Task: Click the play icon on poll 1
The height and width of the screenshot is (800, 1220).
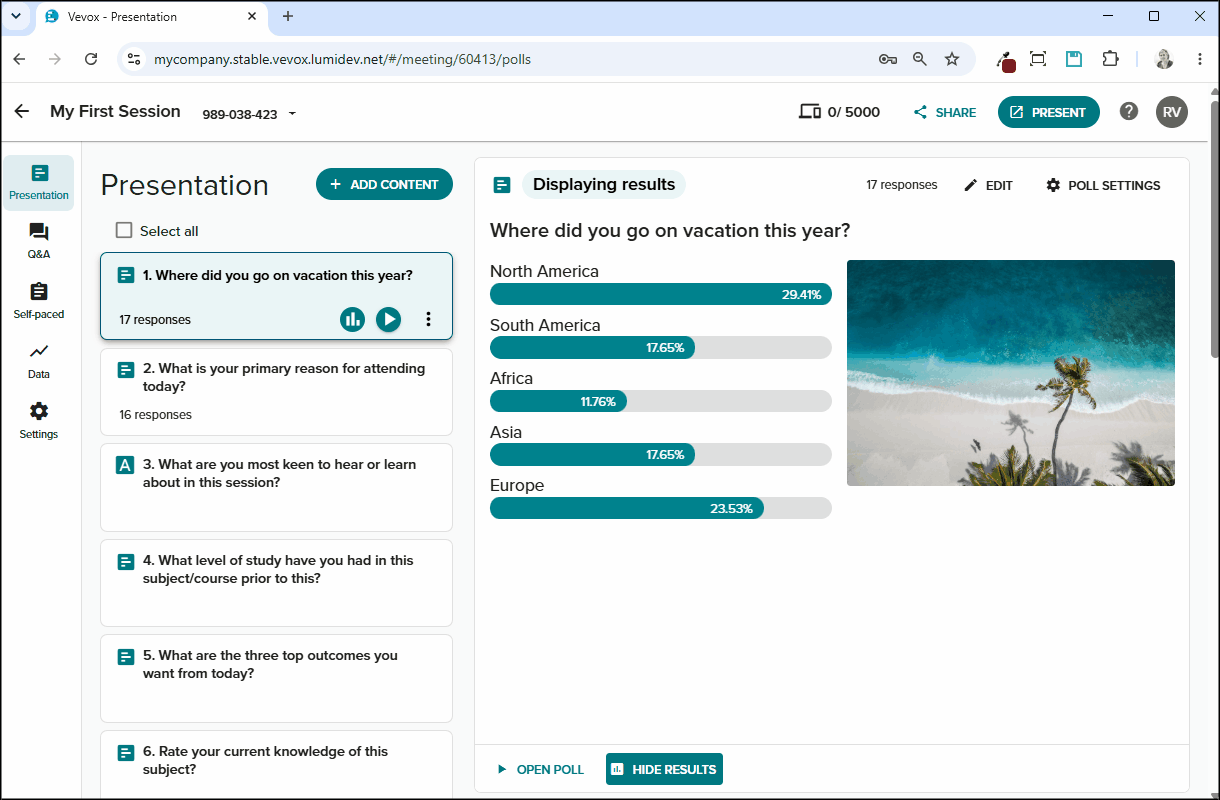Action: [388, 319]
